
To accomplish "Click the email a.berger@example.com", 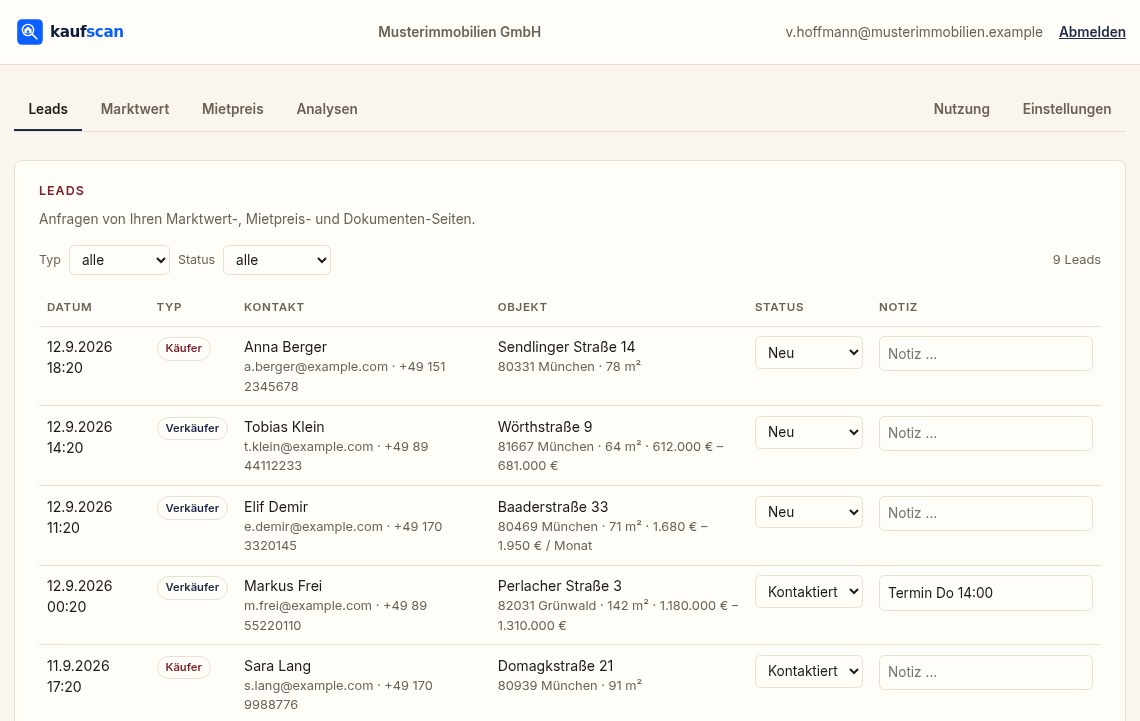I will [x=316, y=367].
